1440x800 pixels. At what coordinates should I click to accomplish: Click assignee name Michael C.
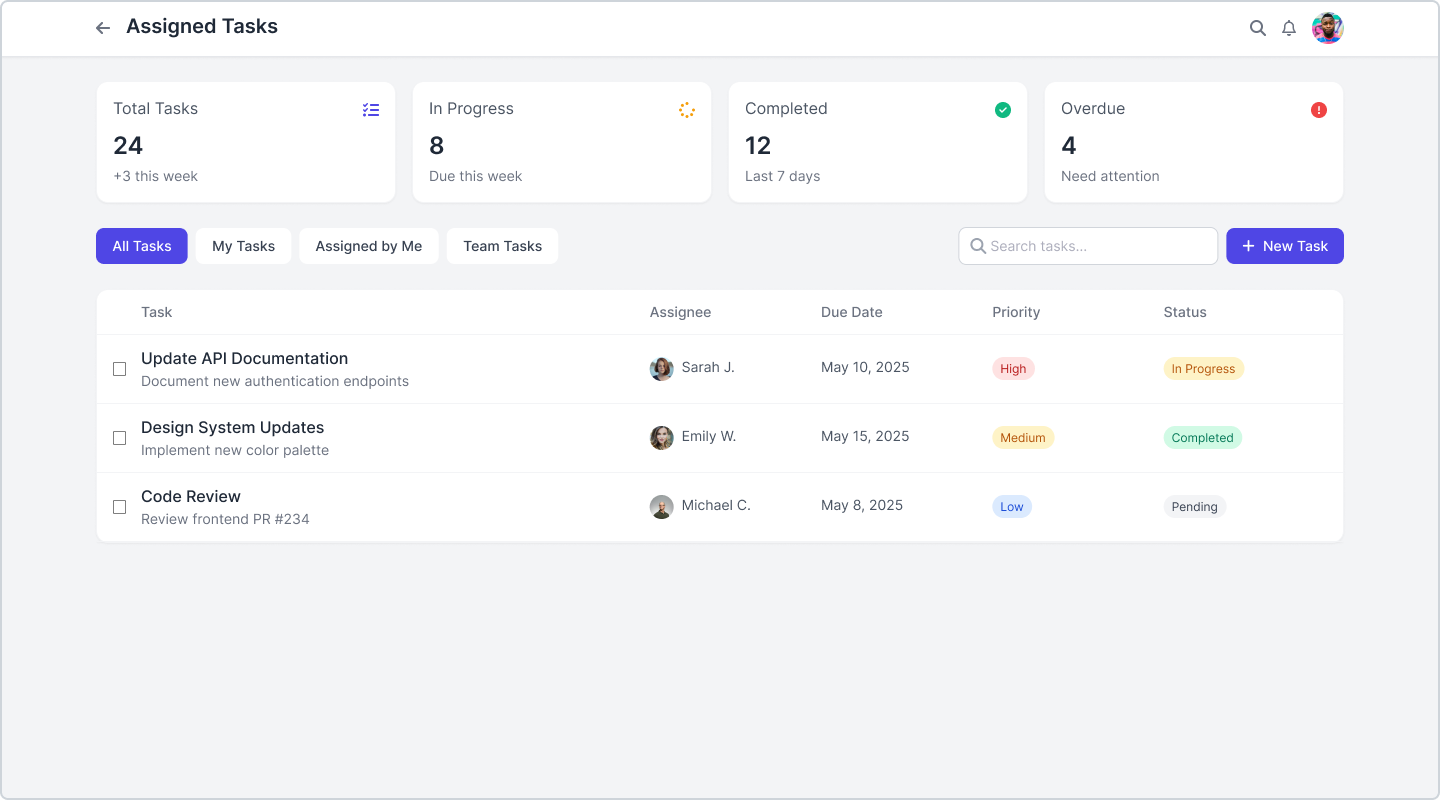716,505
